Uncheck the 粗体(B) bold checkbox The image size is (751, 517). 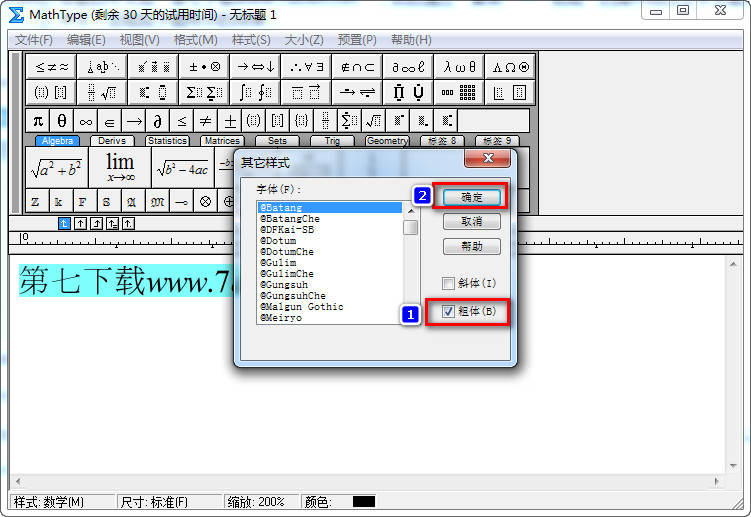[x=448, y=311]
